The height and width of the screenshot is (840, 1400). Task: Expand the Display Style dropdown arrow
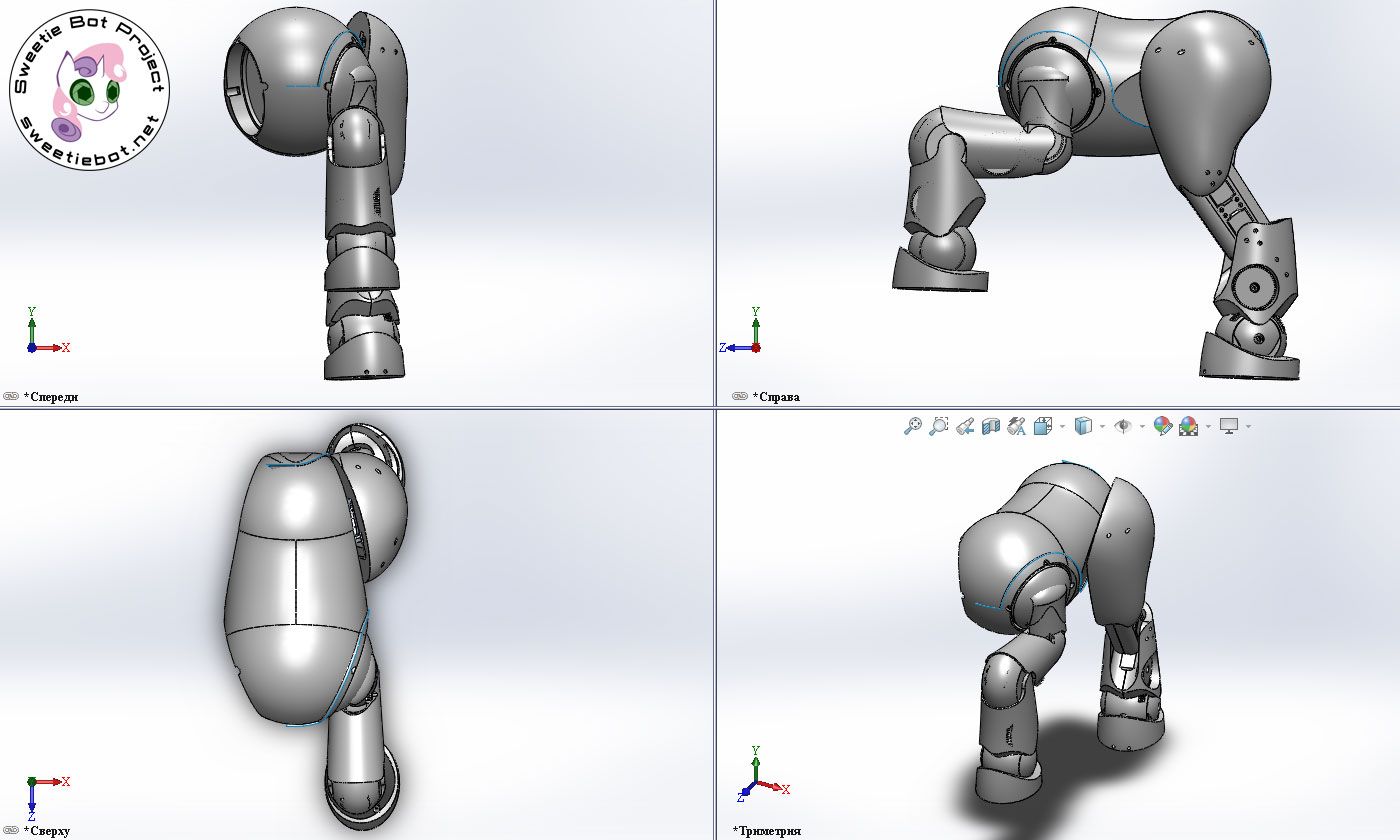[1102, 427]
